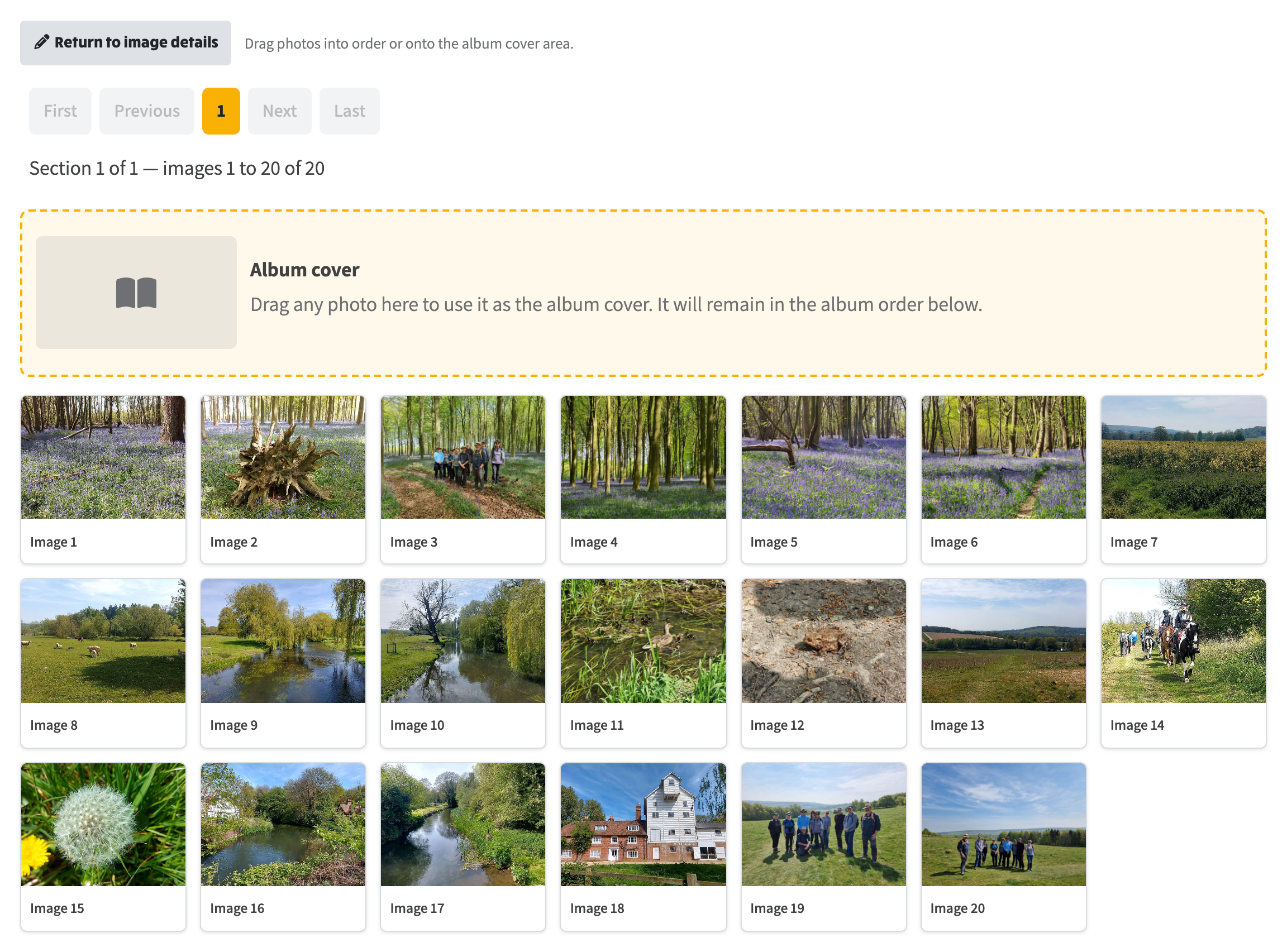Click the pencil icon on Return button
1287x952 pixels.
point(41,42)
